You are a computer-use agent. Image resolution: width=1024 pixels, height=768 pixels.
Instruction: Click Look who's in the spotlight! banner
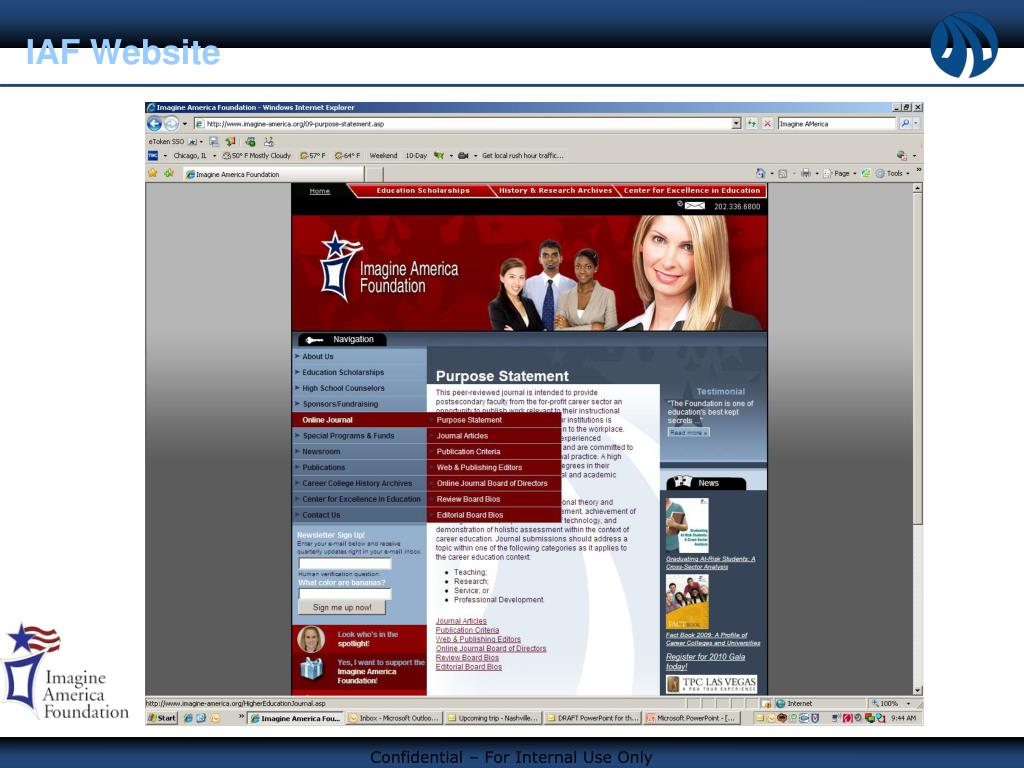359,639
